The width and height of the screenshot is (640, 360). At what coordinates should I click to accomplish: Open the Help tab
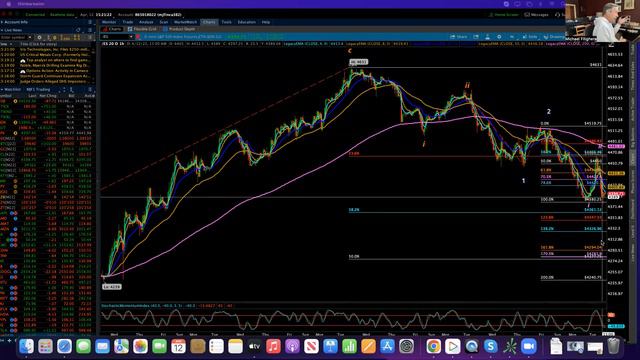click(x=266, y=22)
